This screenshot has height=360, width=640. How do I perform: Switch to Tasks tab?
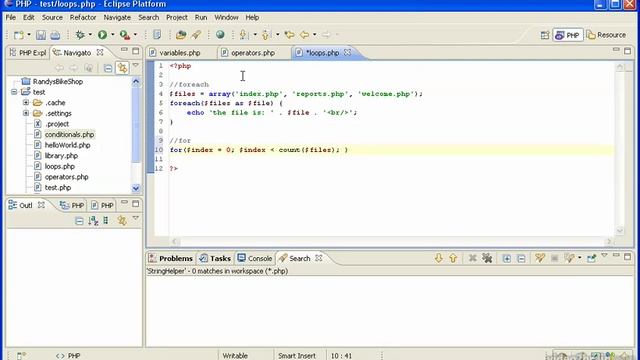[216, 258]
